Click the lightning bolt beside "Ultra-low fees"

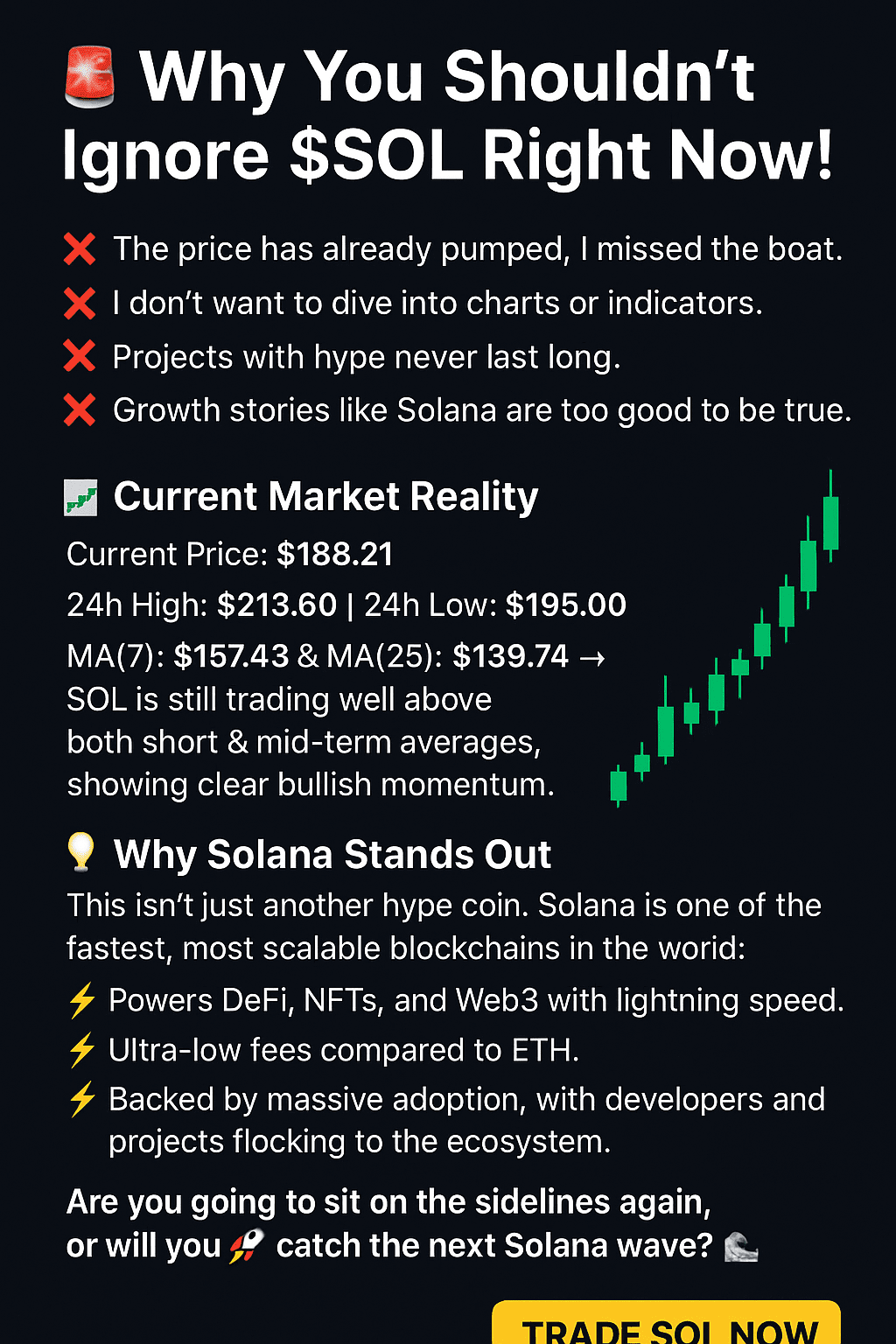(x=82, y=1050)
